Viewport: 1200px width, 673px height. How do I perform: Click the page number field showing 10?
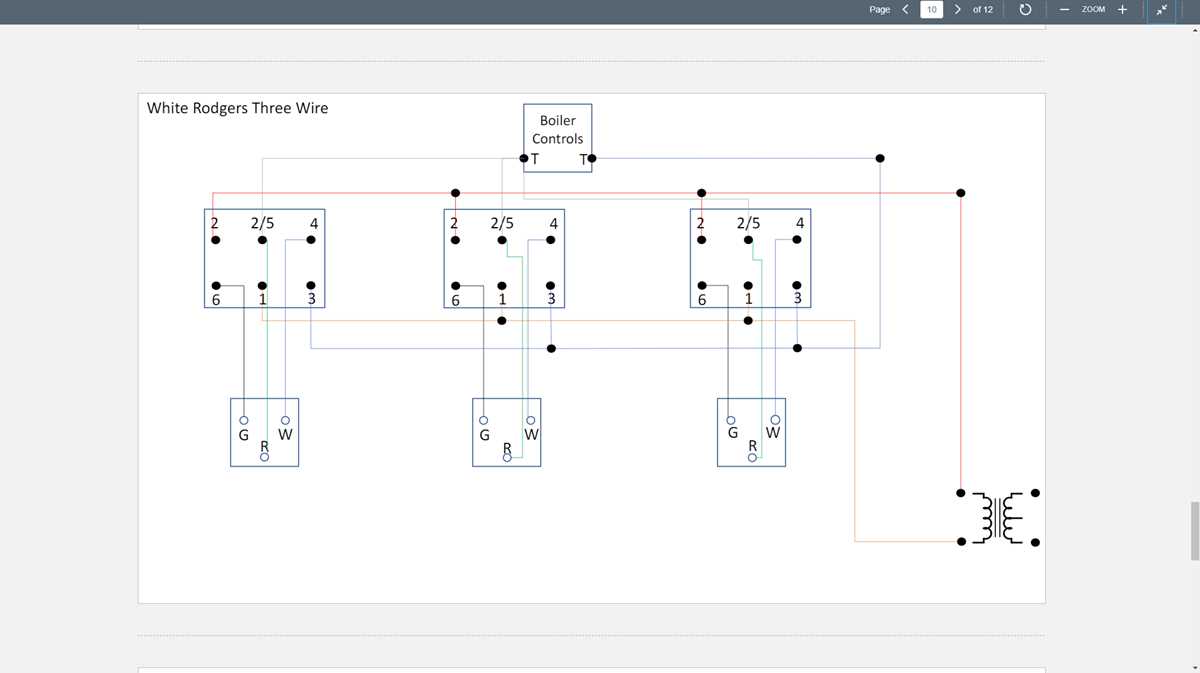point(931,10)
